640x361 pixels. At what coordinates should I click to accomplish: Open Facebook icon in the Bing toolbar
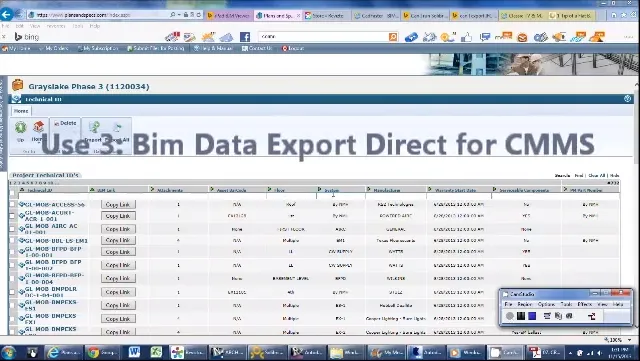click(245, 37)
